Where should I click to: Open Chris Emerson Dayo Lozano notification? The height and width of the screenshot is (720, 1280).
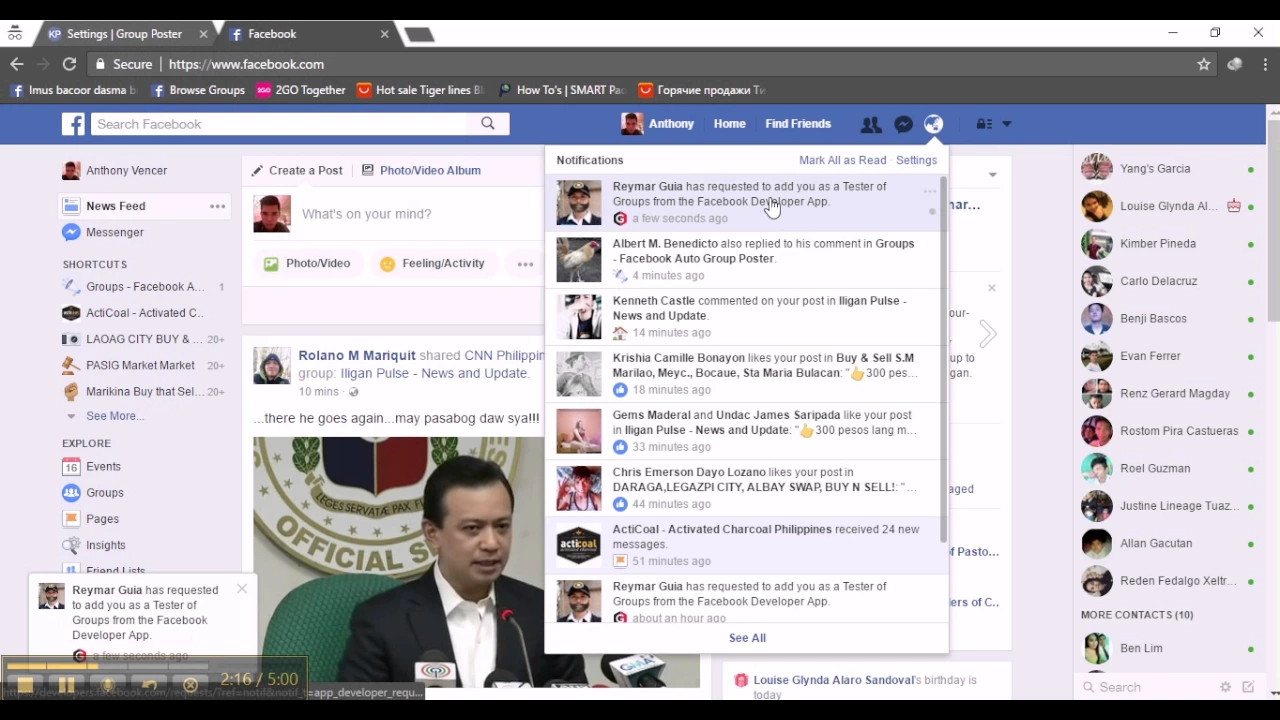pyautogui.click(x=743, y=488)
